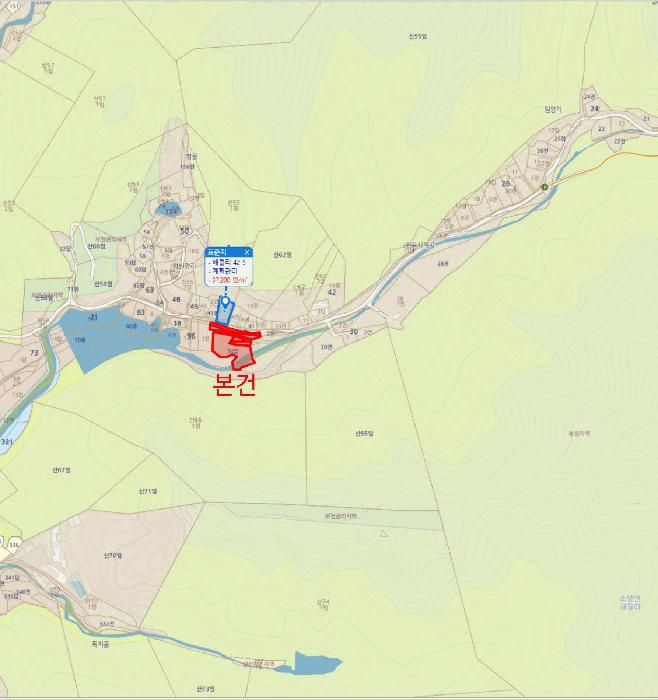
Task: Click the 산62임 parcel label
Action: coord(282,255)
